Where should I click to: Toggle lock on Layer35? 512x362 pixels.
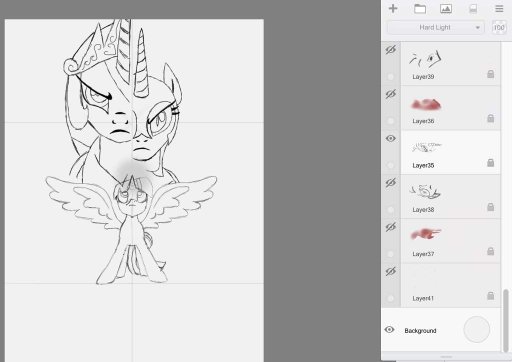[490, 163]
